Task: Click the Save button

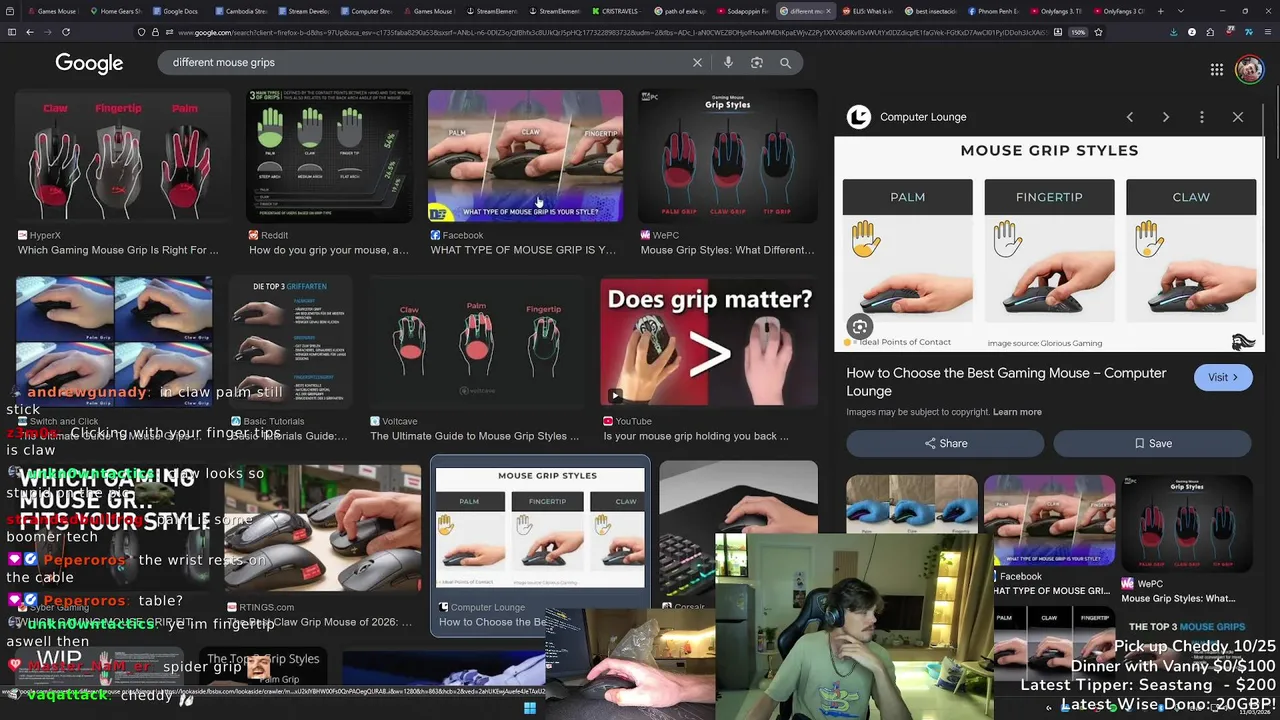Action: 1153,443
